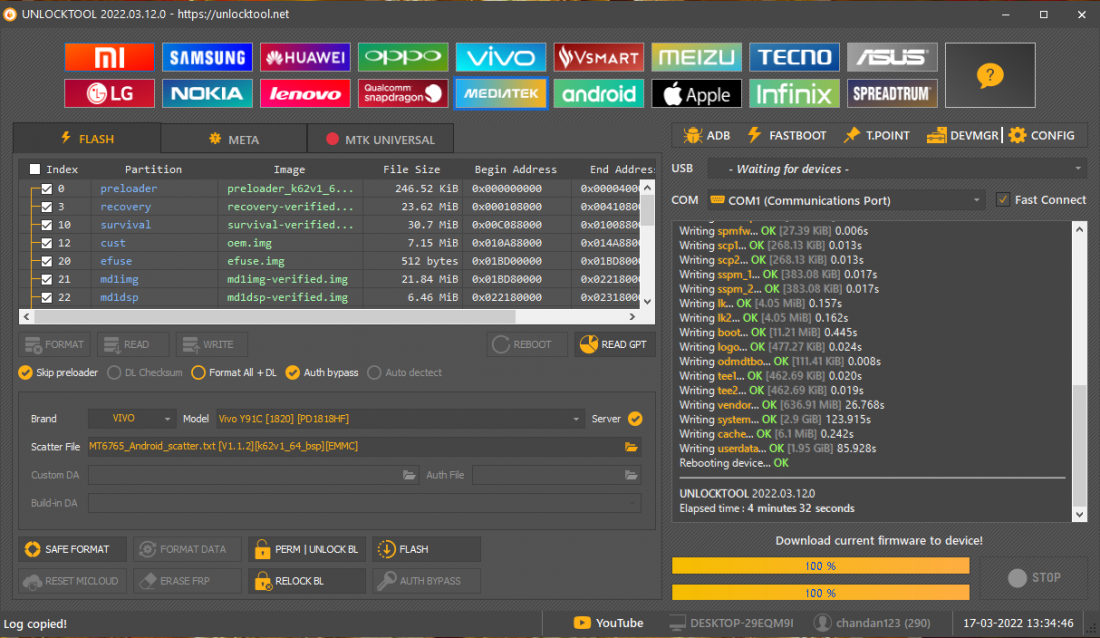The width and height of the screenshot is (1100, 638).
Task: Open the help question mark tile
Action: click(x=990, y=75)
